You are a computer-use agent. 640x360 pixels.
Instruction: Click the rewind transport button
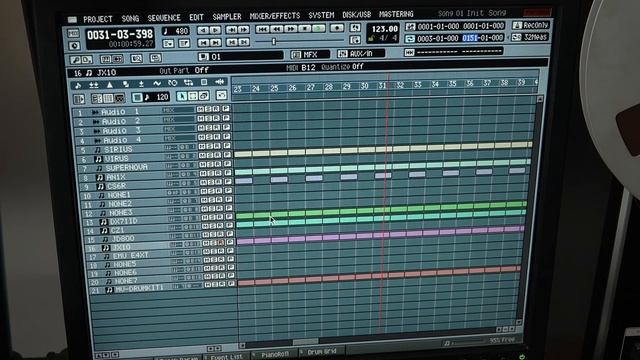click(276, 29)
